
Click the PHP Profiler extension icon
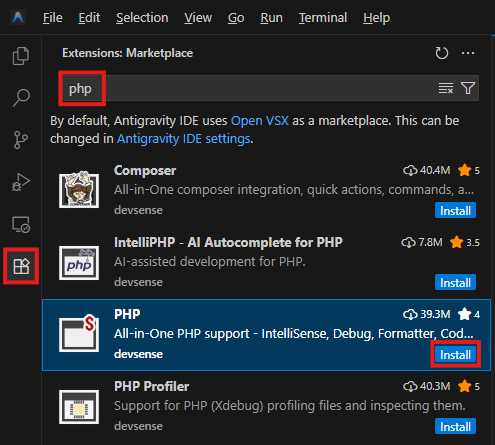79,407
